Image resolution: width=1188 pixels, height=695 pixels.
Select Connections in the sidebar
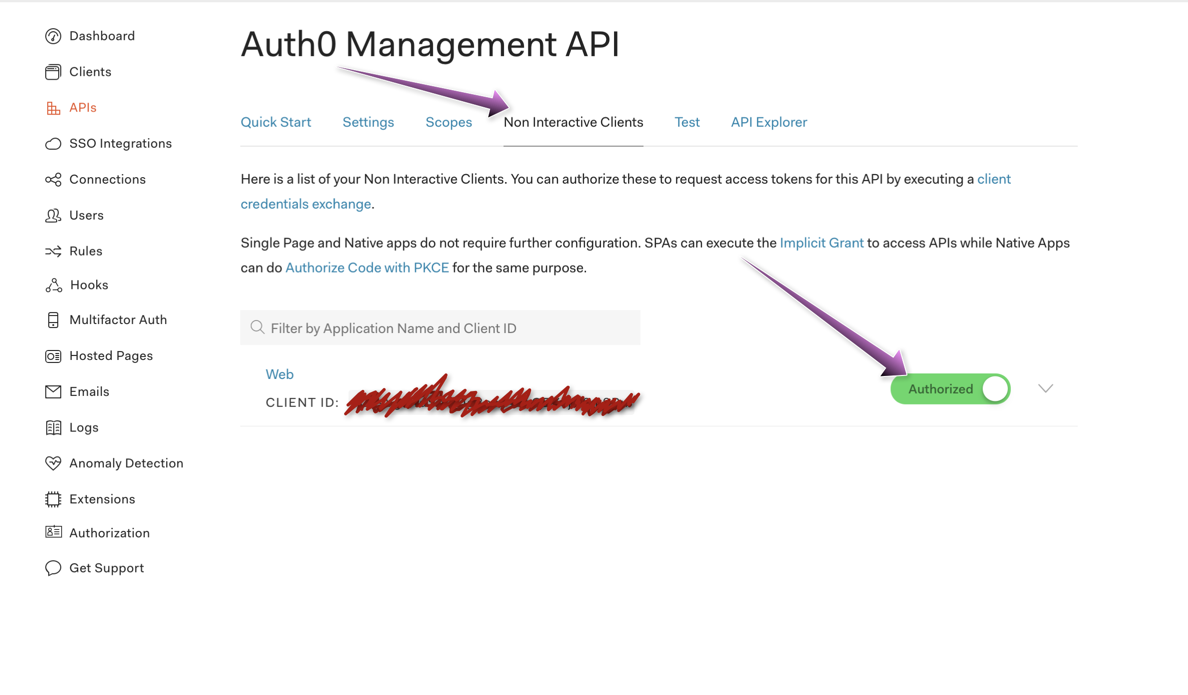coord(106,179)
